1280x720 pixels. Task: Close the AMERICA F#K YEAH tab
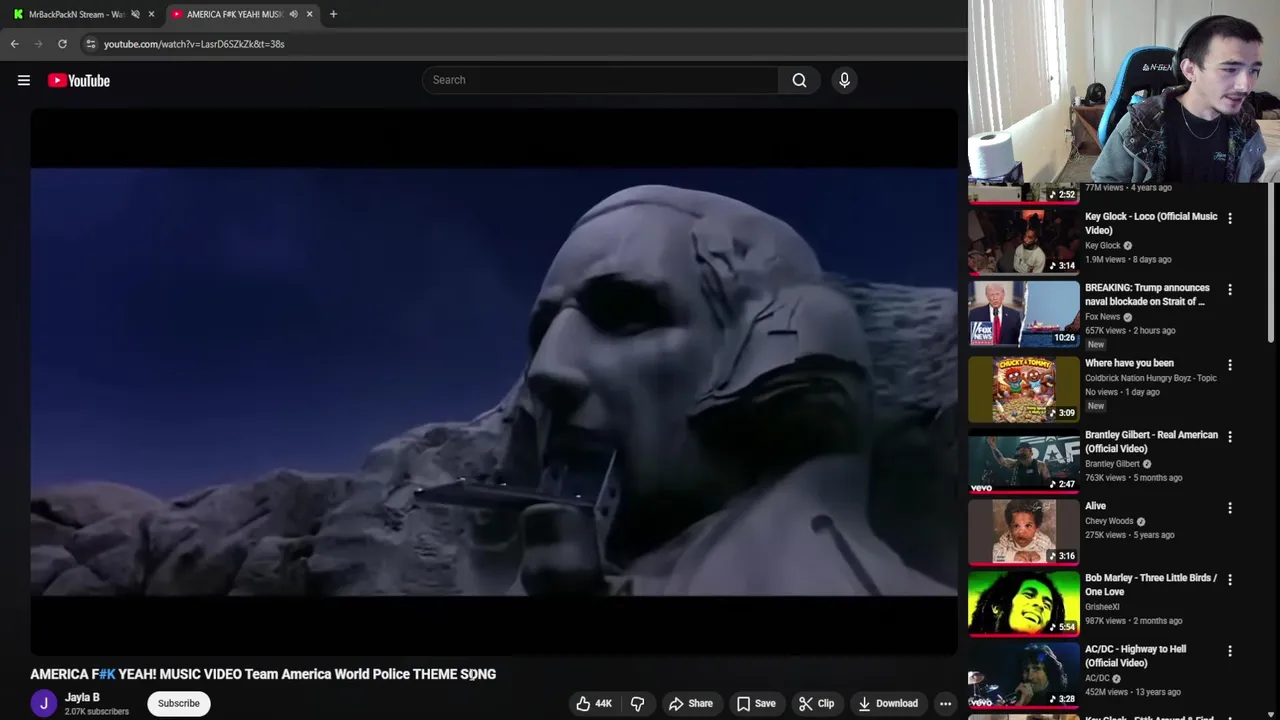click(x=309, y=14)
